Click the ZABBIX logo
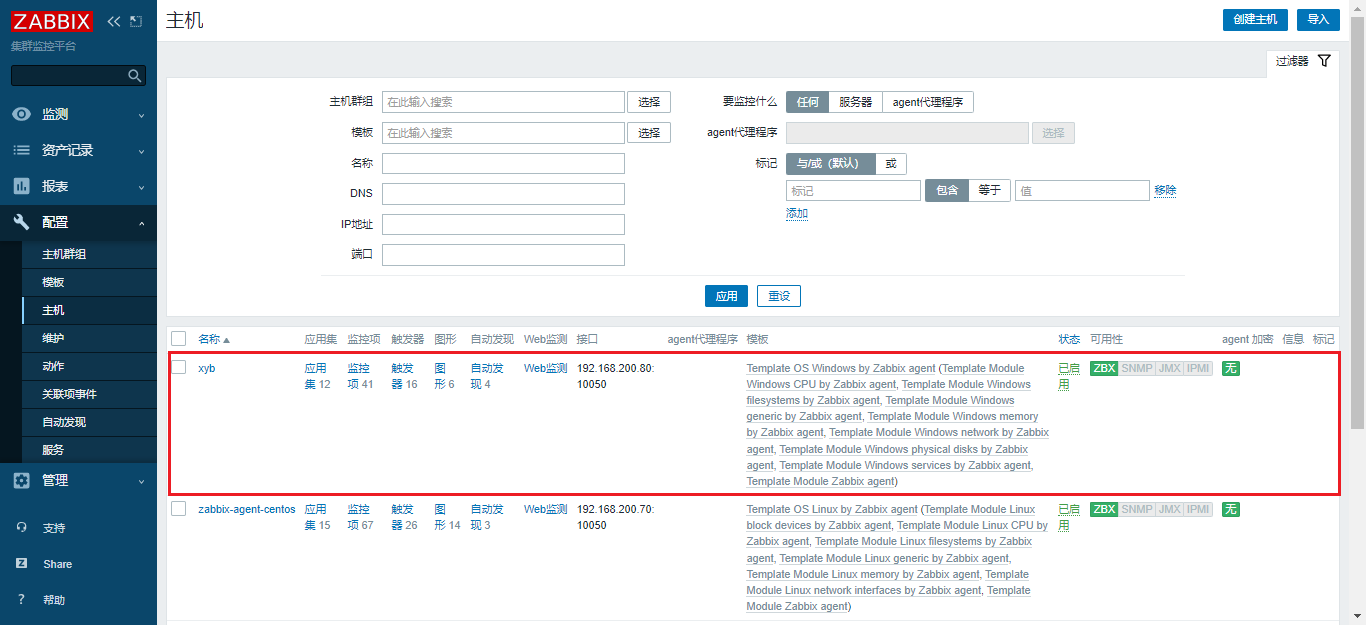Viewport: 1366px width, 625px height. (x=52, y=21)
